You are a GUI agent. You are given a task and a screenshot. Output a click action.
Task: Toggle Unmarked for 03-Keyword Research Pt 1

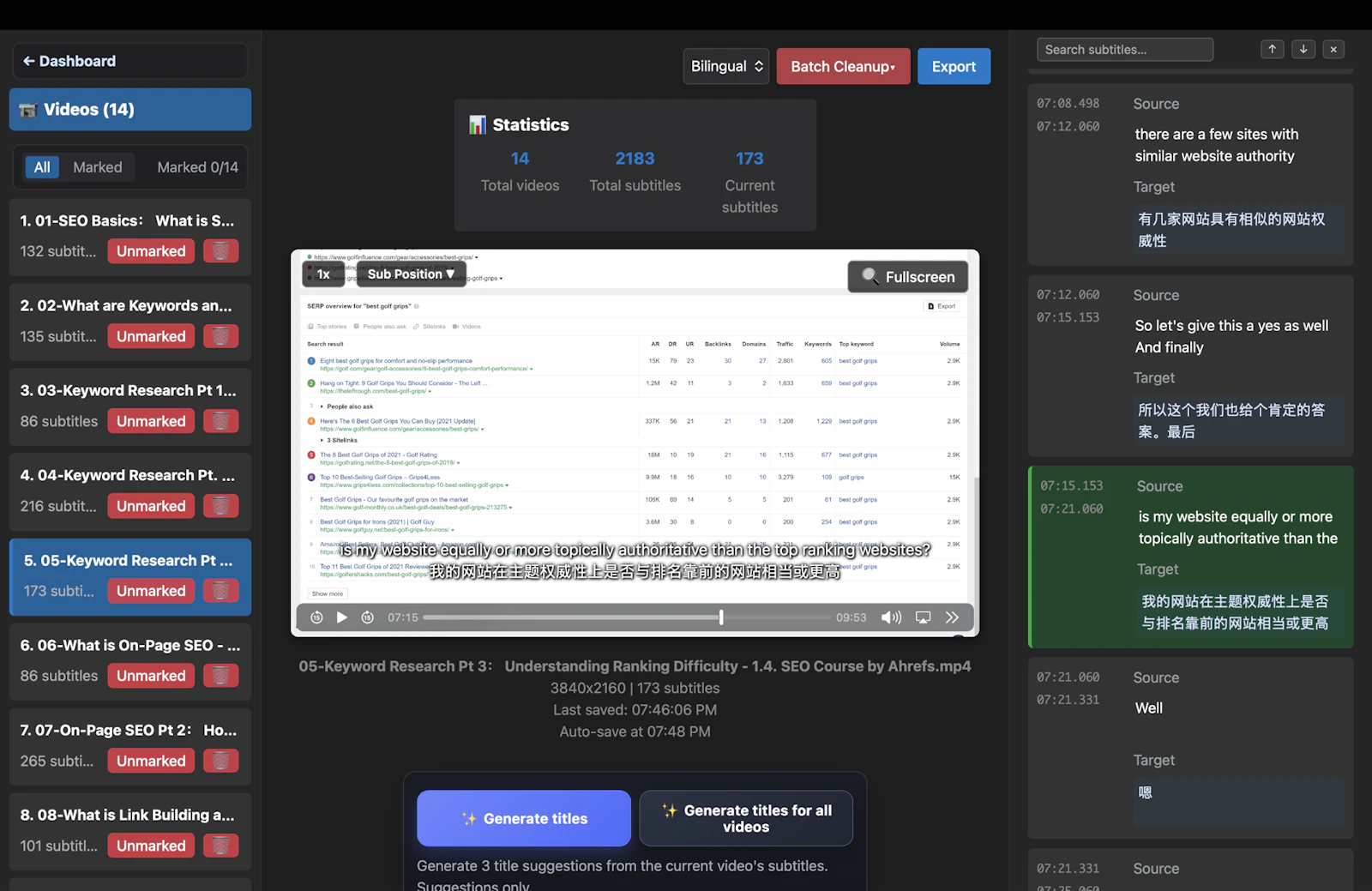(x=151, y=421)
